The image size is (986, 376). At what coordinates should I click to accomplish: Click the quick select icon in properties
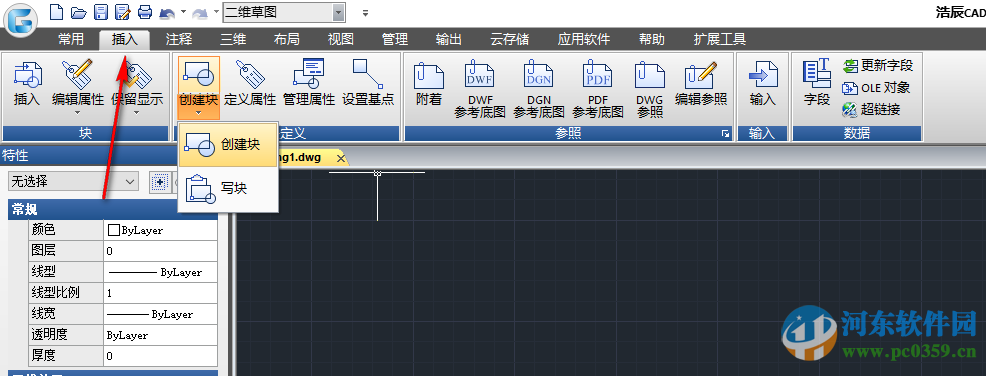pos(160,182)
